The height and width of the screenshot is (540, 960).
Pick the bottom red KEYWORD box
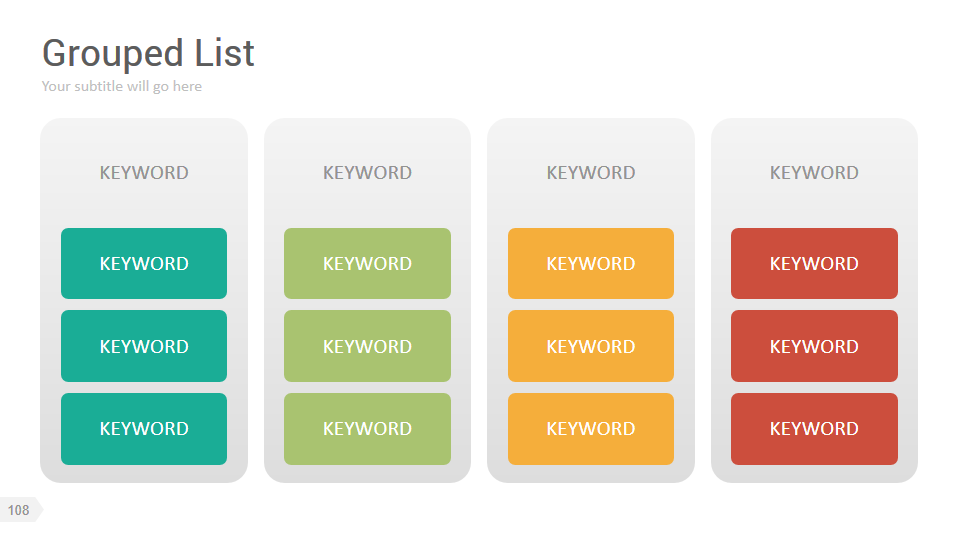click(814, 429)
